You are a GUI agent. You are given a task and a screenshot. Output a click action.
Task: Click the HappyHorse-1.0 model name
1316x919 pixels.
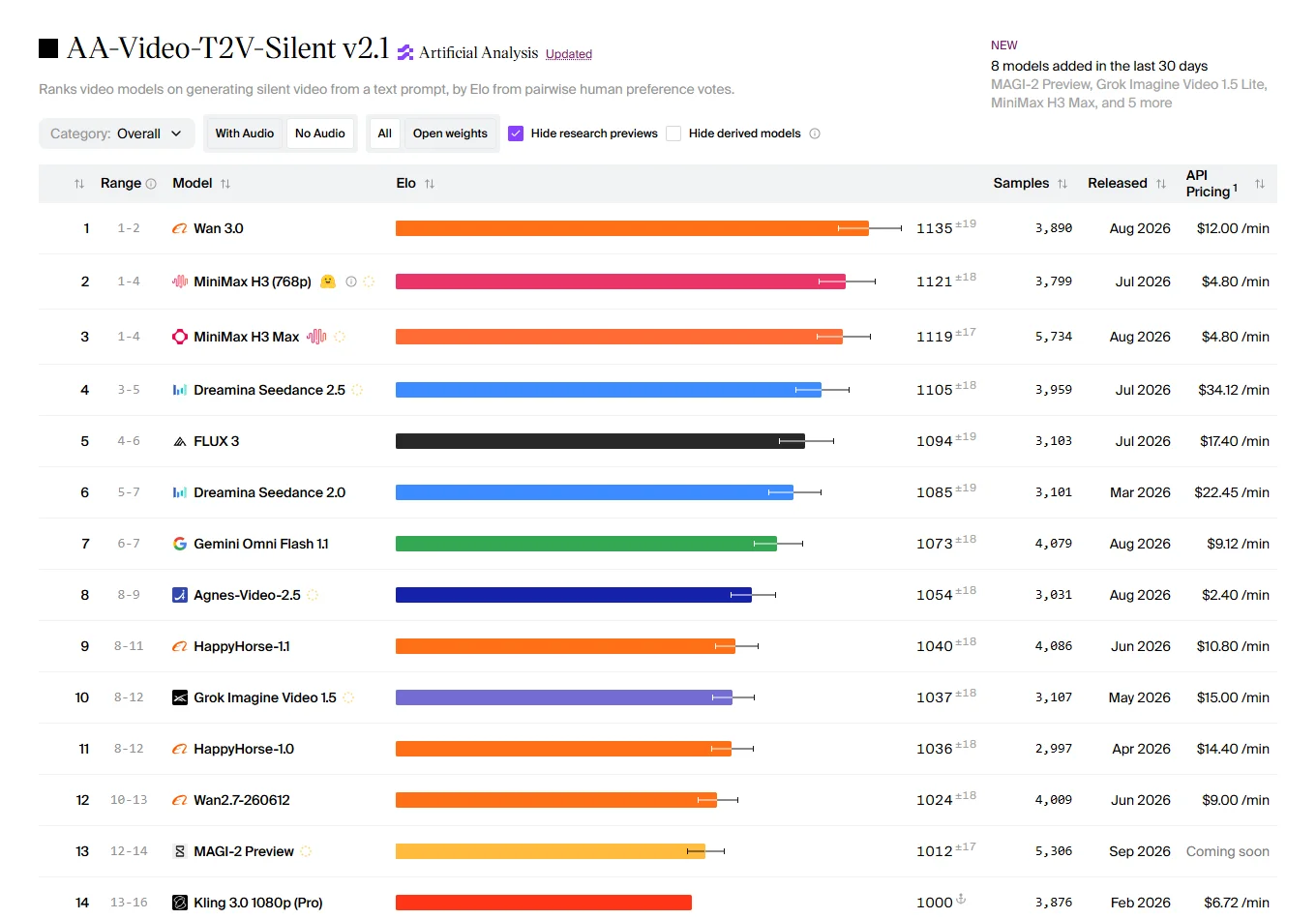pyautogui.click(x=244, y=749)
